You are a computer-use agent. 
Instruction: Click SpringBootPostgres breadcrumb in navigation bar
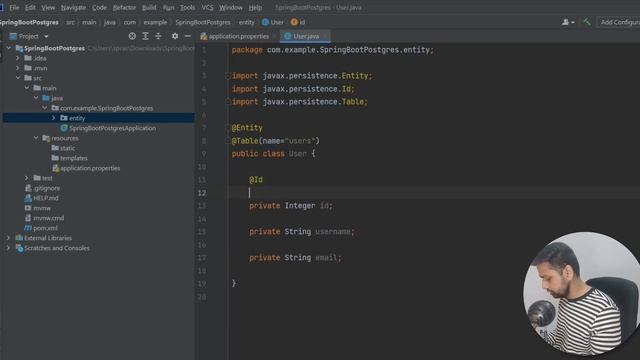coord(203,22)
